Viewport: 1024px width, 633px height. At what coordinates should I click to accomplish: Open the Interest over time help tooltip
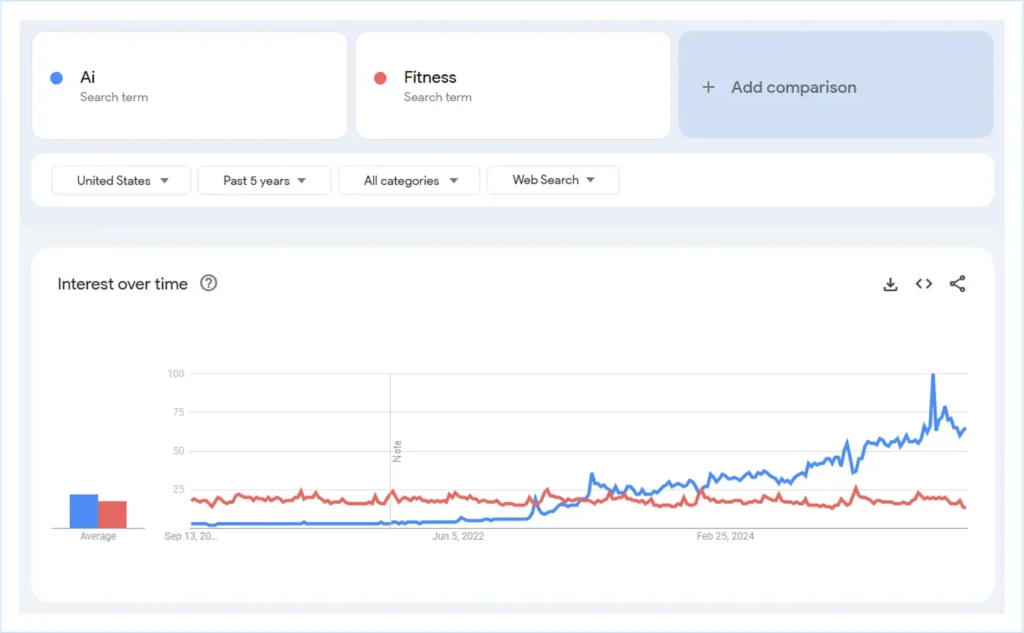click(209, 284)
